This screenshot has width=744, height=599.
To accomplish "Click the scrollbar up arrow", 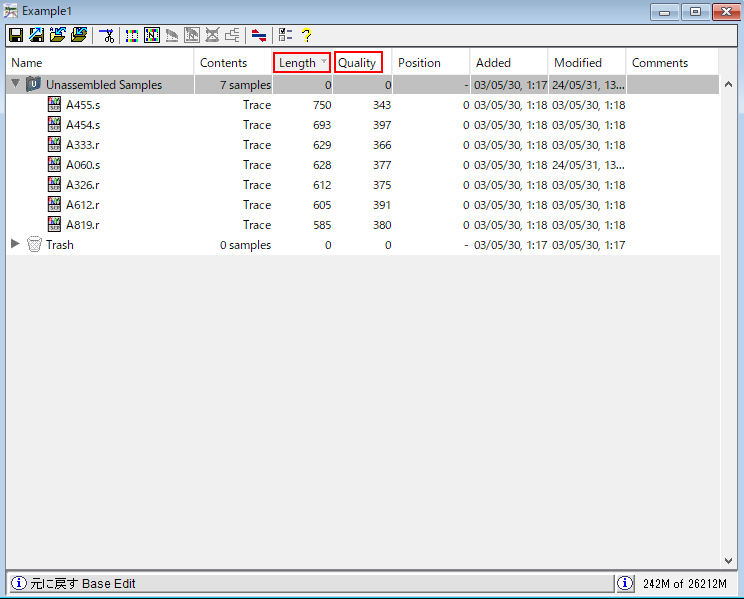I will pyautogui.click(x=728, y=84).
